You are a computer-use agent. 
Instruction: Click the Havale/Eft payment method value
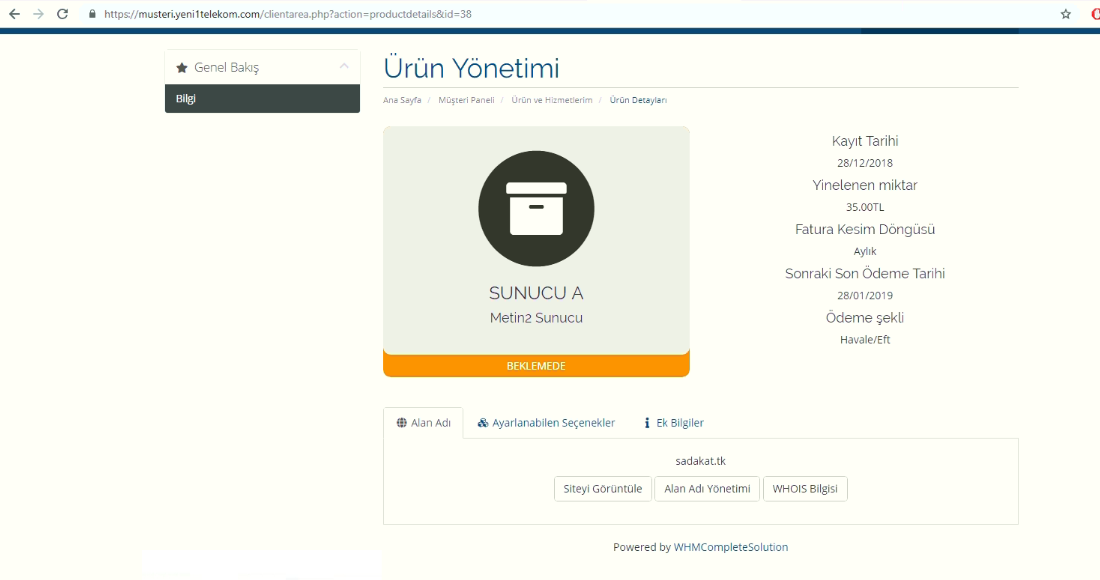pyautogui.click(x=864, y=339)
